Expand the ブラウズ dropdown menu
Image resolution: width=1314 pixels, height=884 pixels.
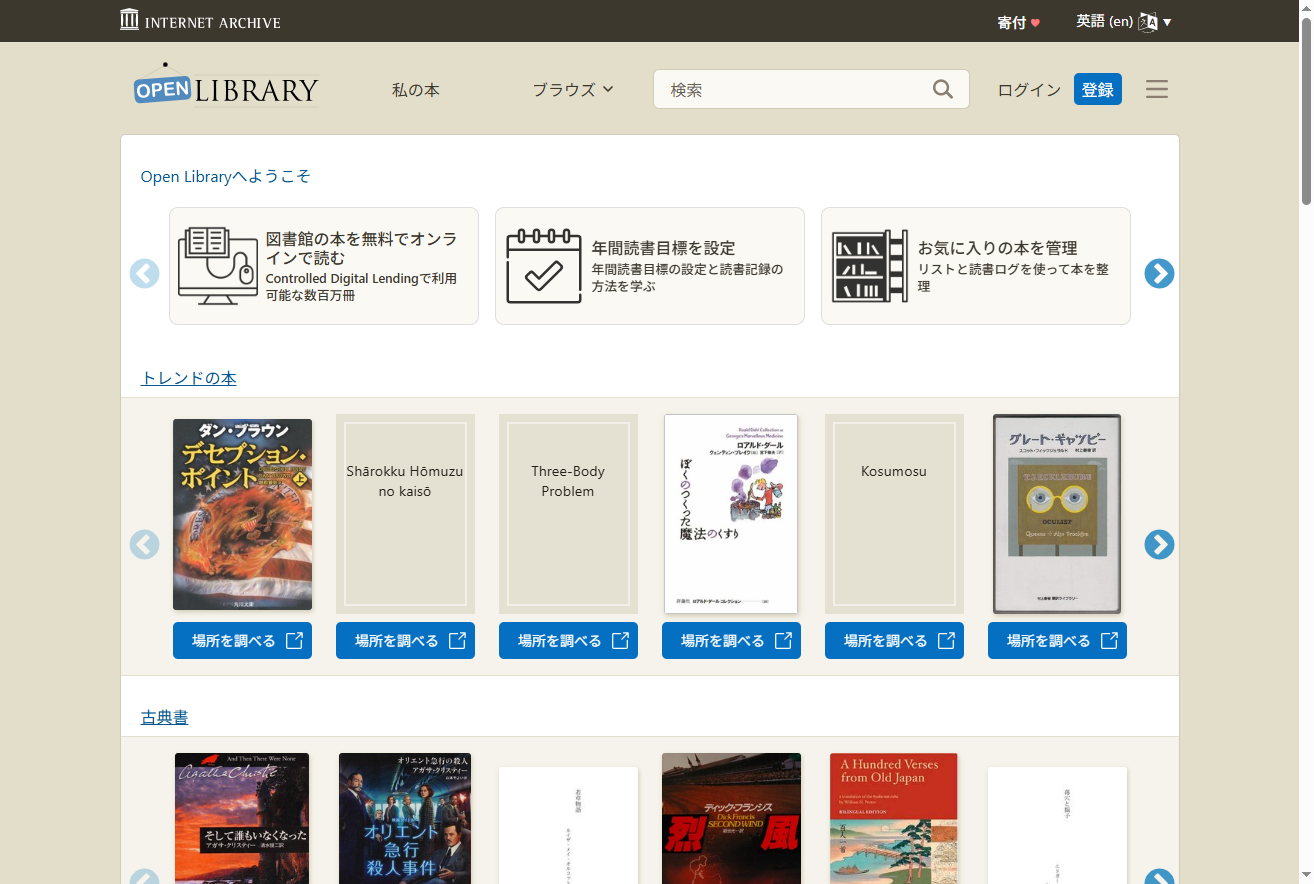573,89
